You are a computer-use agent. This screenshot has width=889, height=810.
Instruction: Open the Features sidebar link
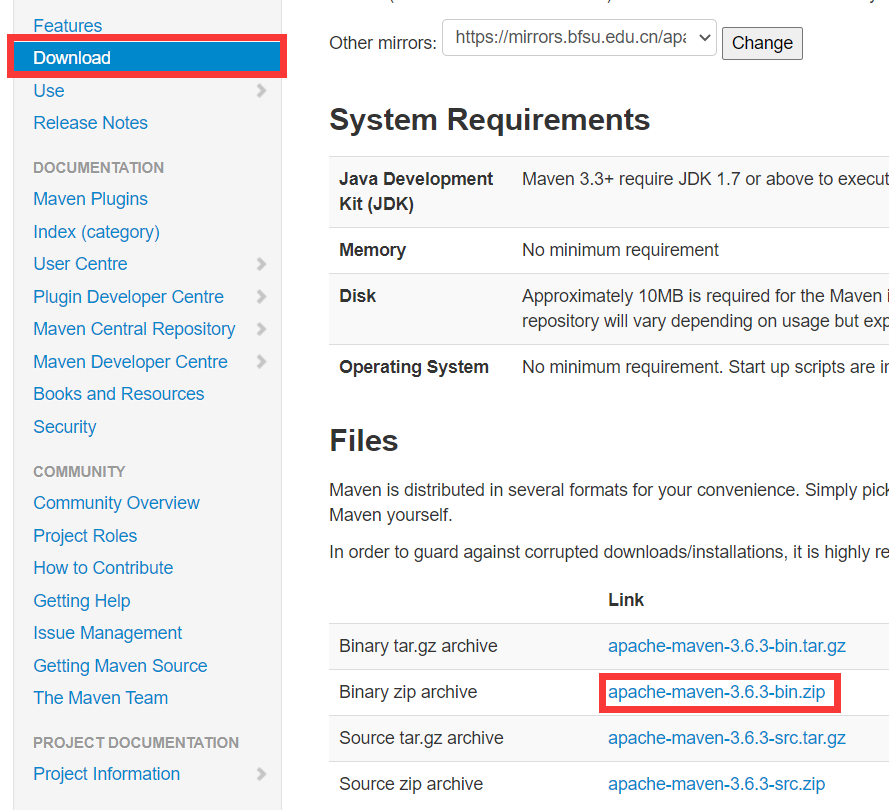67,26
